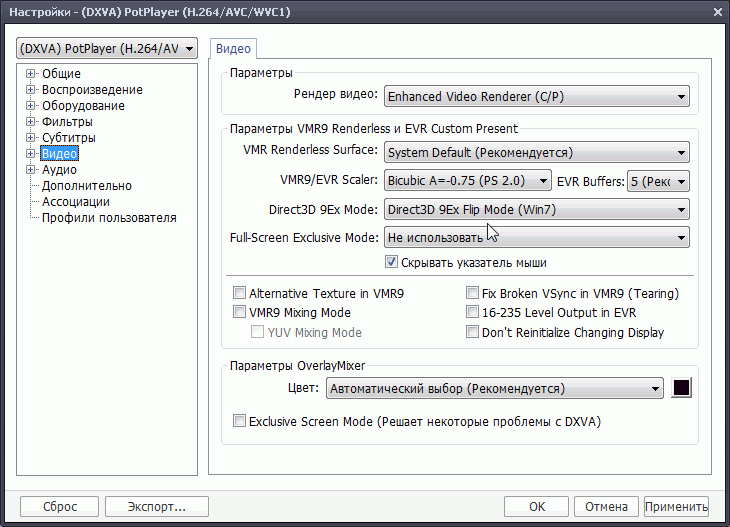Click the black overlay color swatch
730x527 pixels.
(x=682, y=388)
